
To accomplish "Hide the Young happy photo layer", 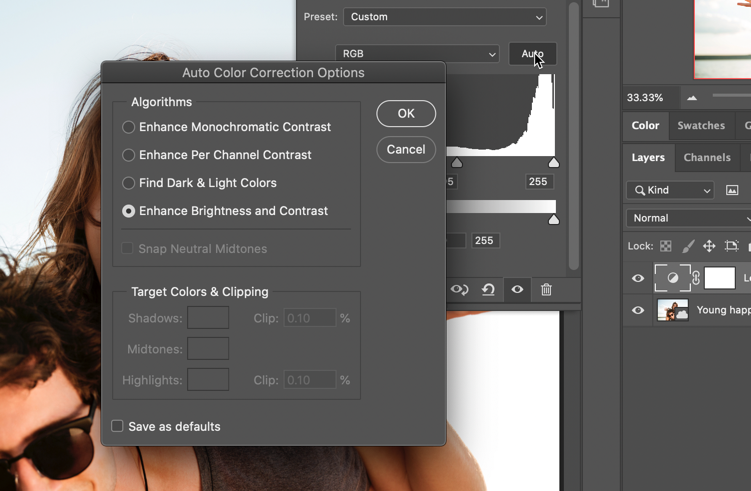I will click(638, 310).
